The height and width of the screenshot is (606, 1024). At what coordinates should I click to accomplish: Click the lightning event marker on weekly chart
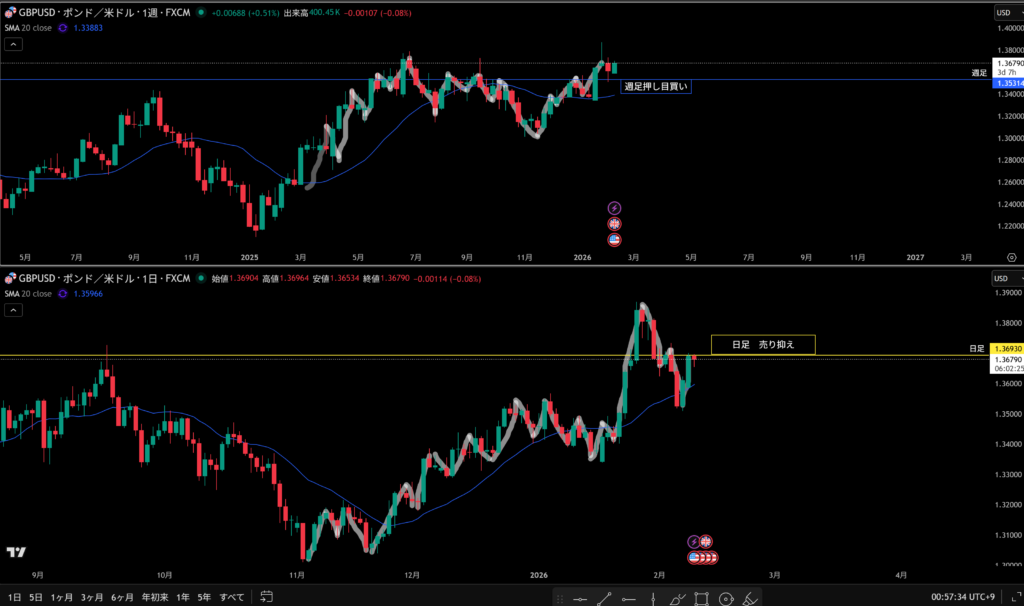point(614,208)
